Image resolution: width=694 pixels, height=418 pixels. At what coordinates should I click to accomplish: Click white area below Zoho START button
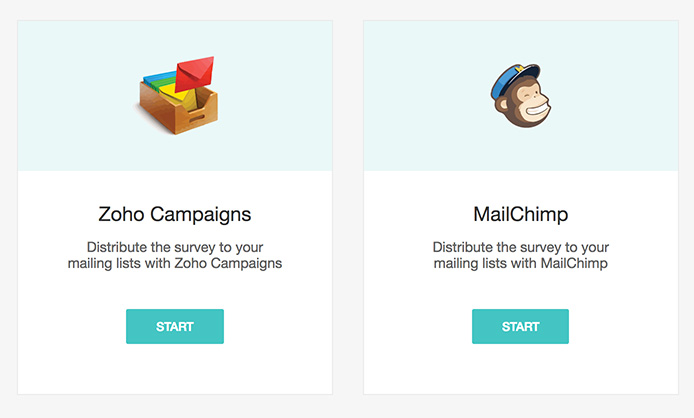(175, 368)
